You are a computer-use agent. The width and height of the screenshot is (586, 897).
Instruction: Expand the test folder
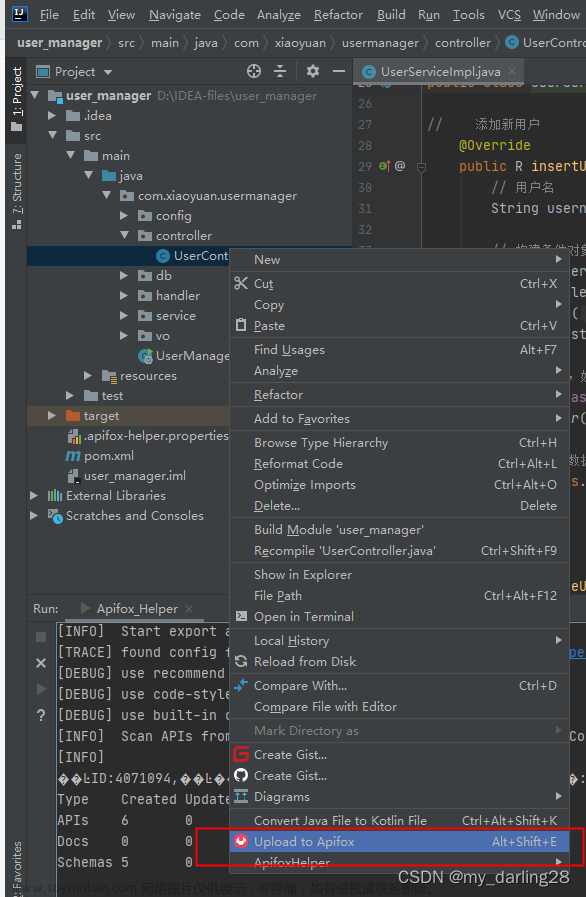pos(70,396)
